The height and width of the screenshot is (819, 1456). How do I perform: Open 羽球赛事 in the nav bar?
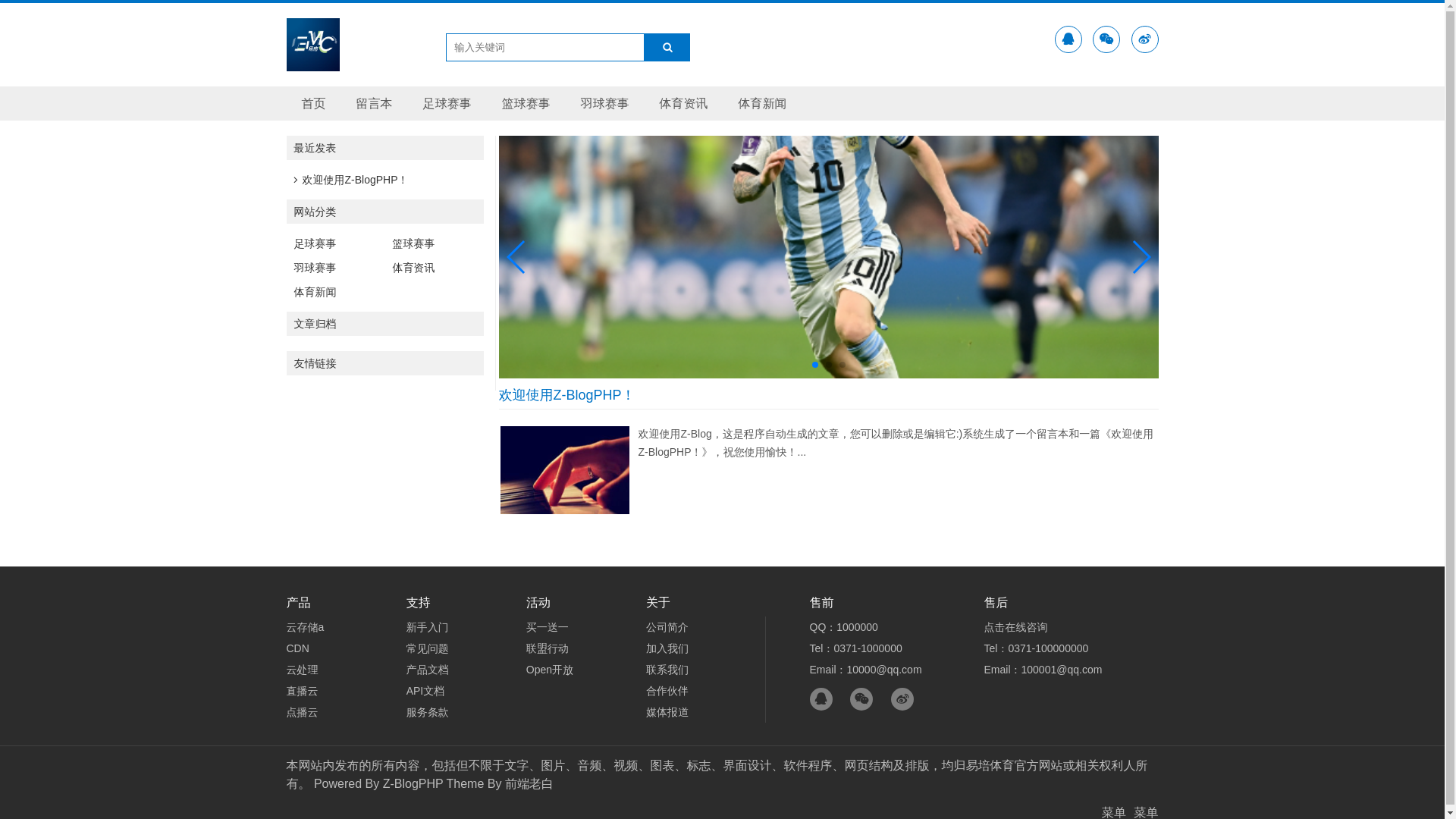coord(604,103)
